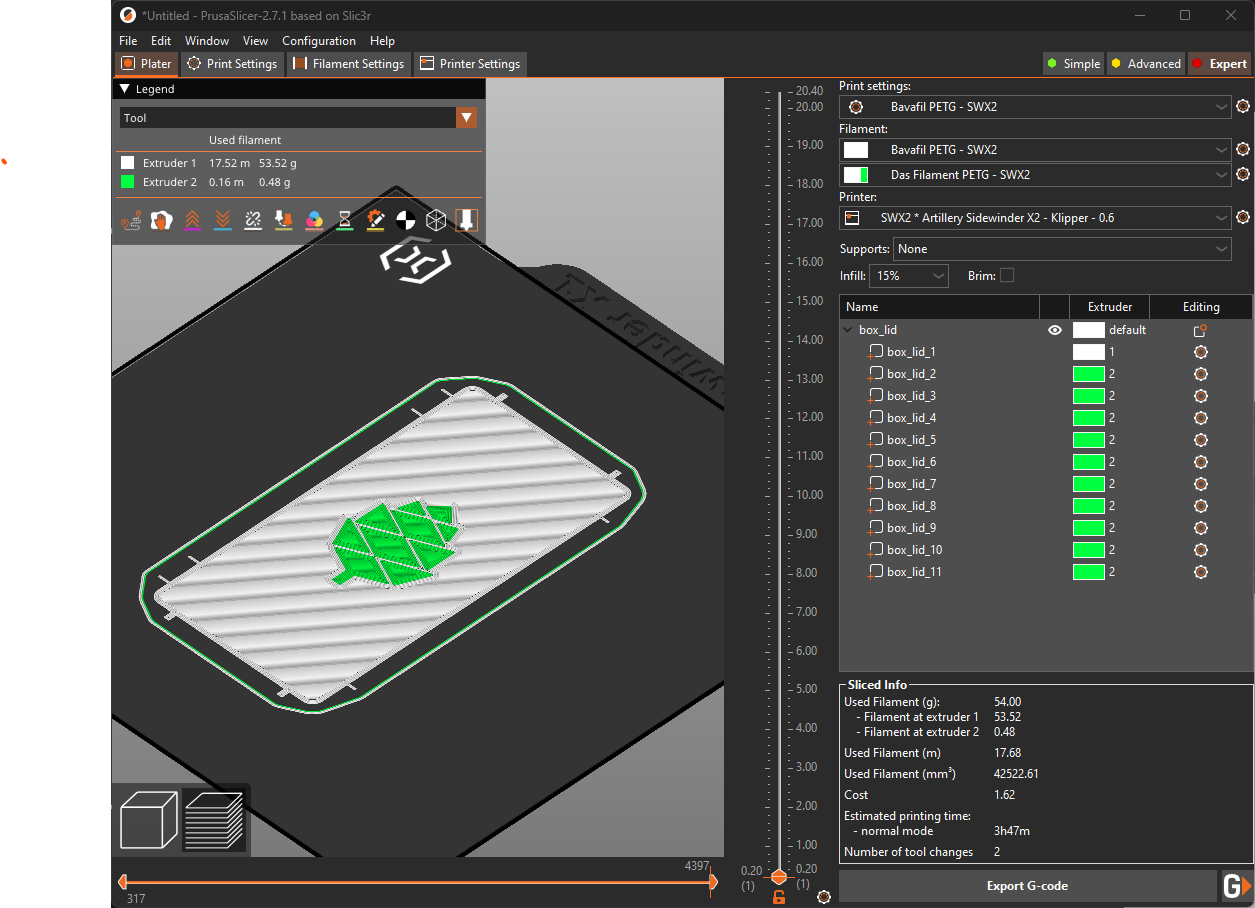Click box_lid_3 green extruder swatch
This screenshot has width=1255, height=908.
click(x=1089, y=396)
